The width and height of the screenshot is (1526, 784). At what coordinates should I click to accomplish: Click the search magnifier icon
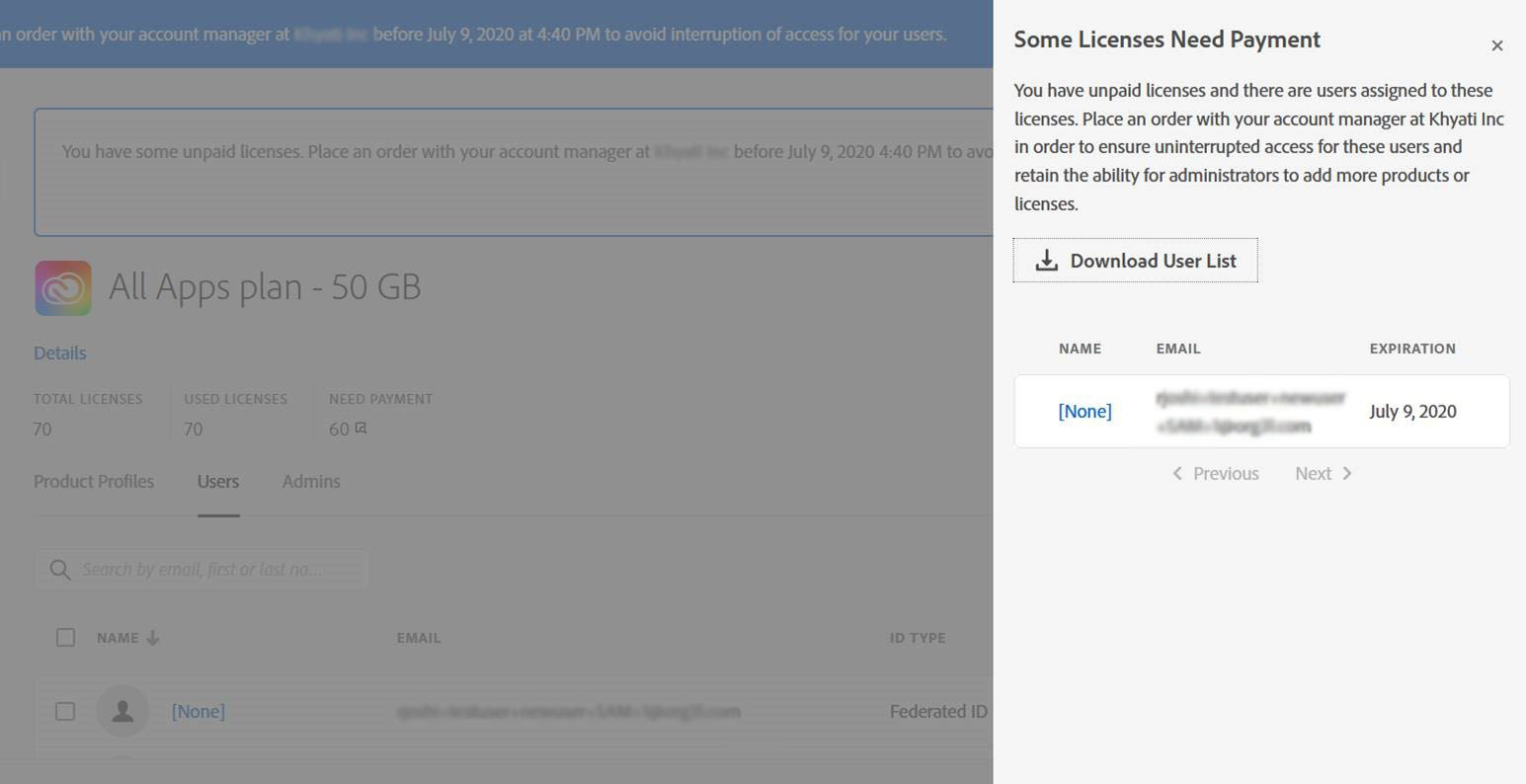pos(59,570)
